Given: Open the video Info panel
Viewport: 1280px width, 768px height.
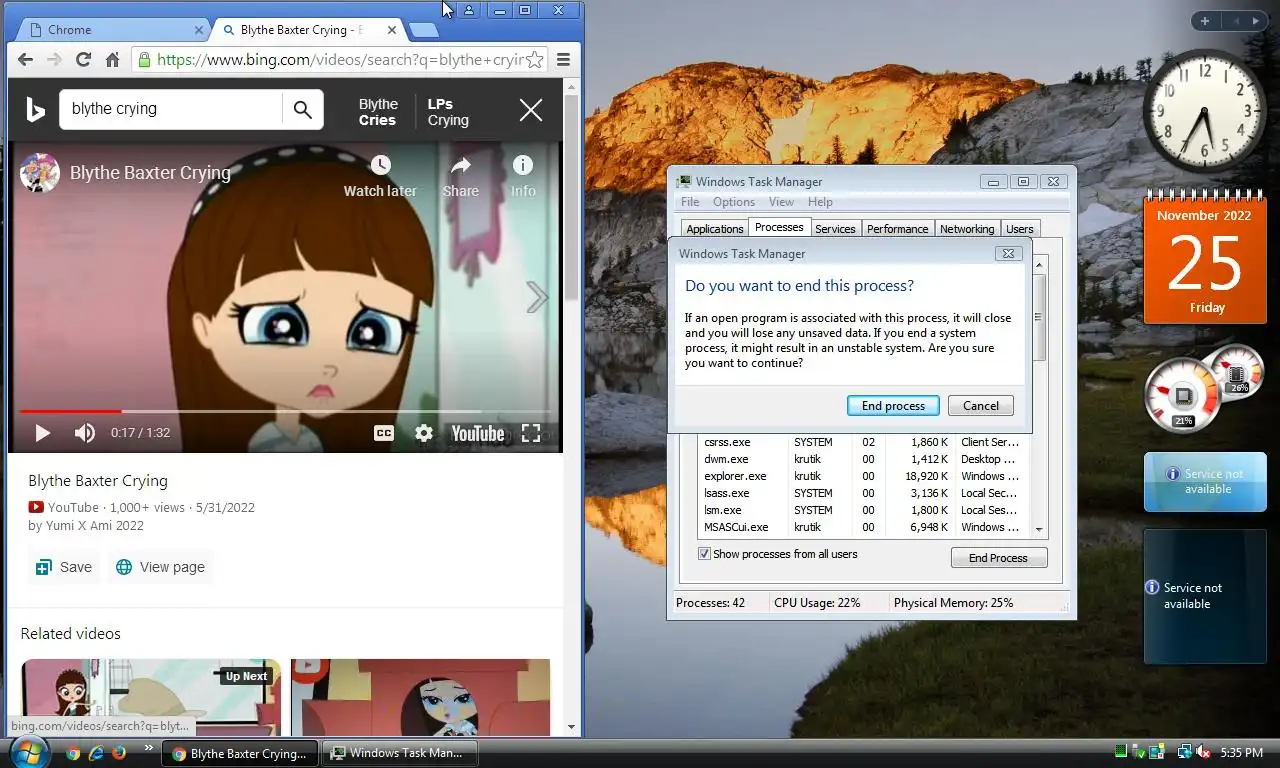Looking at the screenshot, I should (x=523, y=176).
